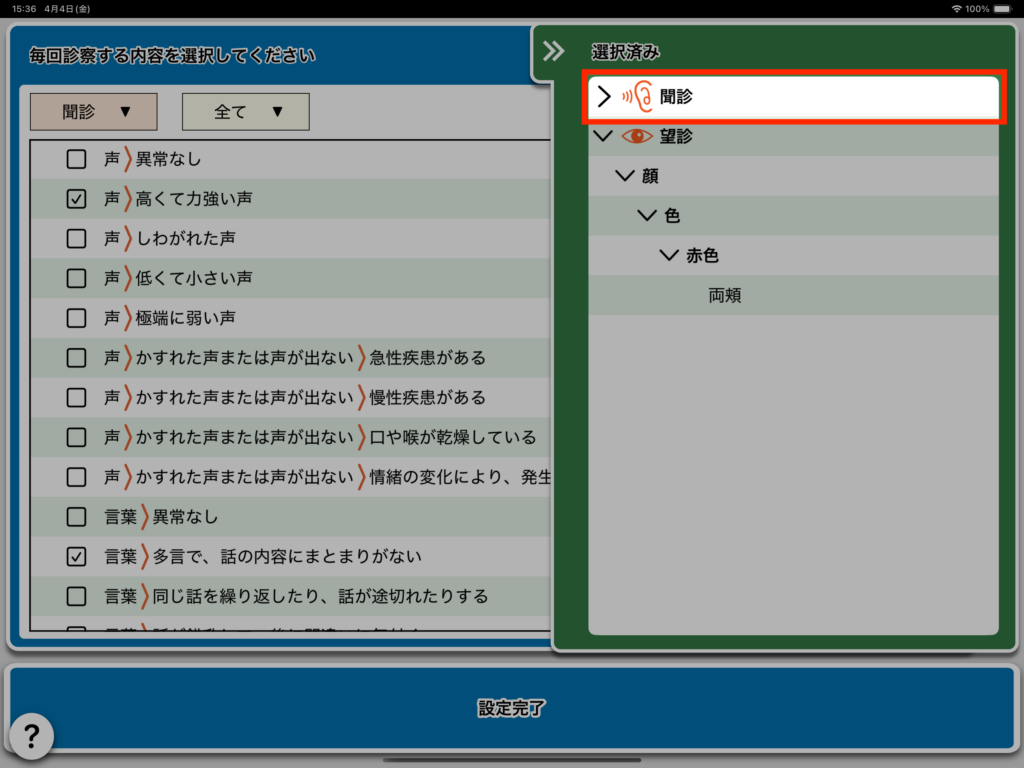1024x768 pixels.
Task: Collapse the 顔 tree node
Action: [x=626, y=176]
